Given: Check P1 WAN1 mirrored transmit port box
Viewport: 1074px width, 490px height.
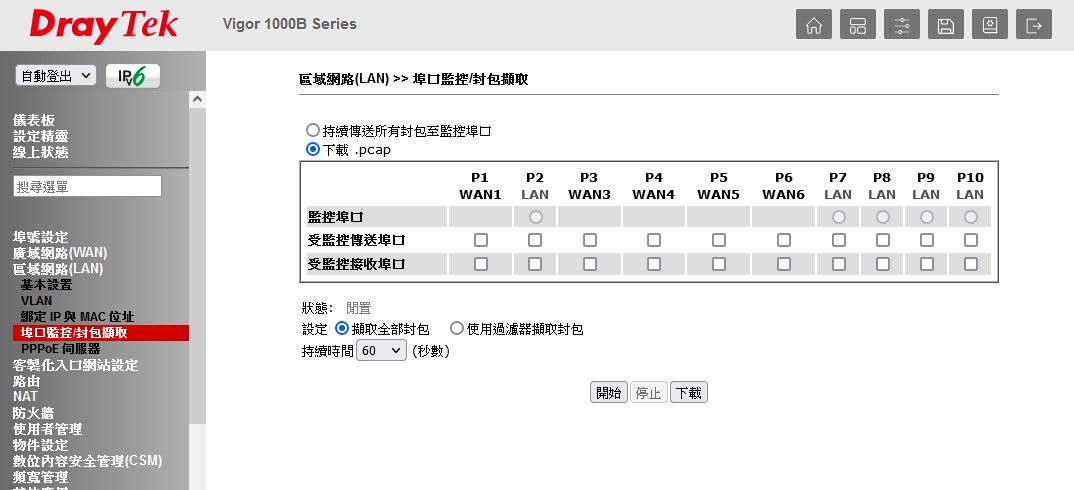Looking at the screenshot, I should [x=481, y=240].
